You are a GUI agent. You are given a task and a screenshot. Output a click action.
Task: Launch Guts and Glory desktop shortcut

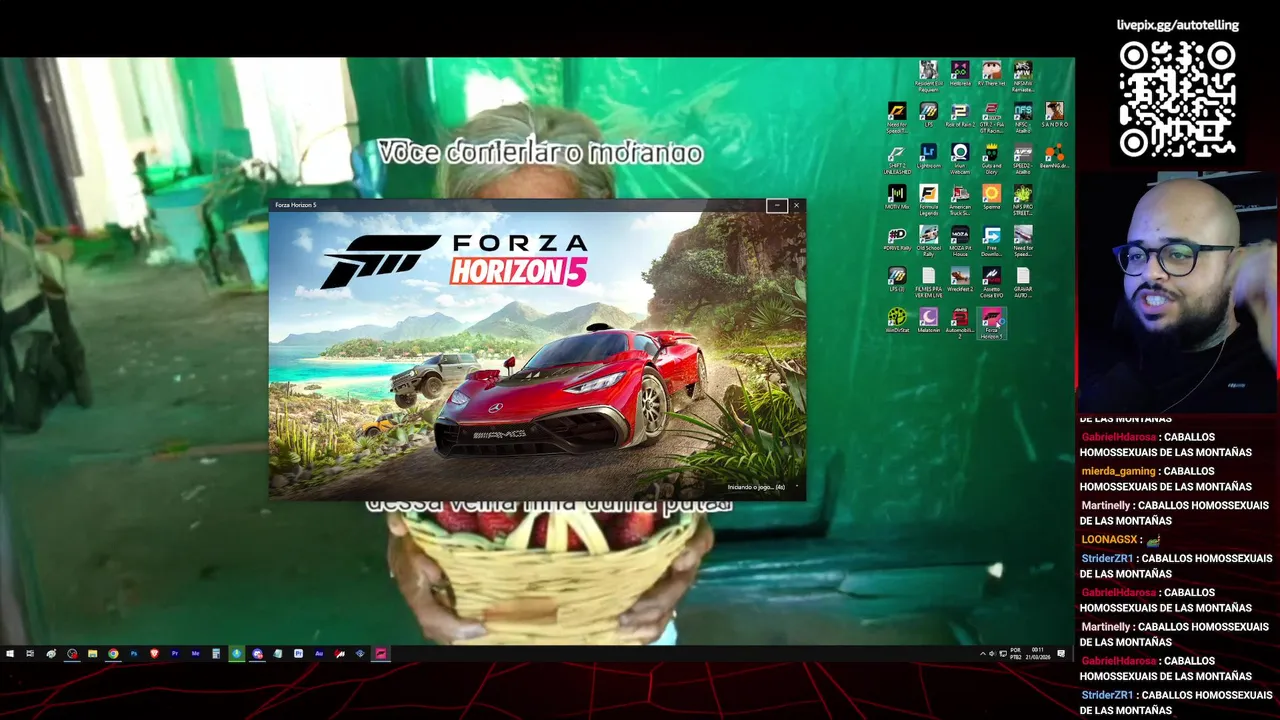(992, 160)
